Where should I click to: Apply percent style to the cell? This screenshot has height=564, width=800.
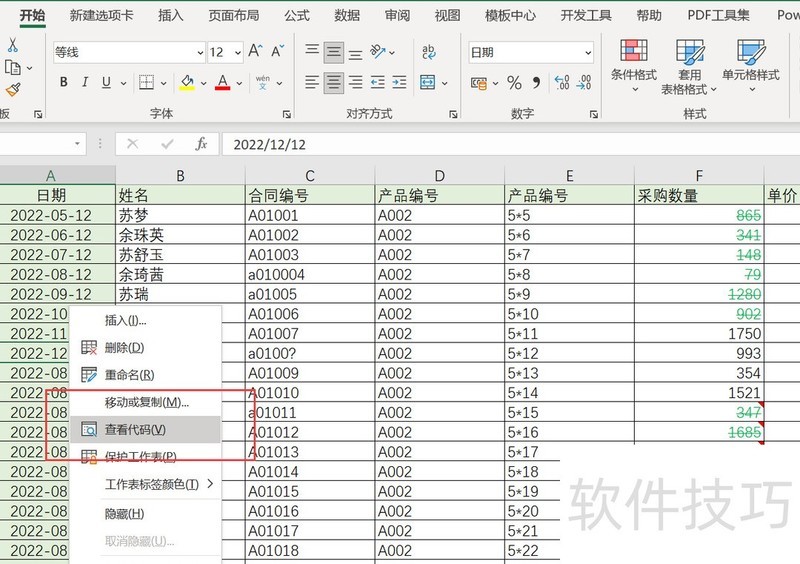pyautogui.click(x=514, y=83)
